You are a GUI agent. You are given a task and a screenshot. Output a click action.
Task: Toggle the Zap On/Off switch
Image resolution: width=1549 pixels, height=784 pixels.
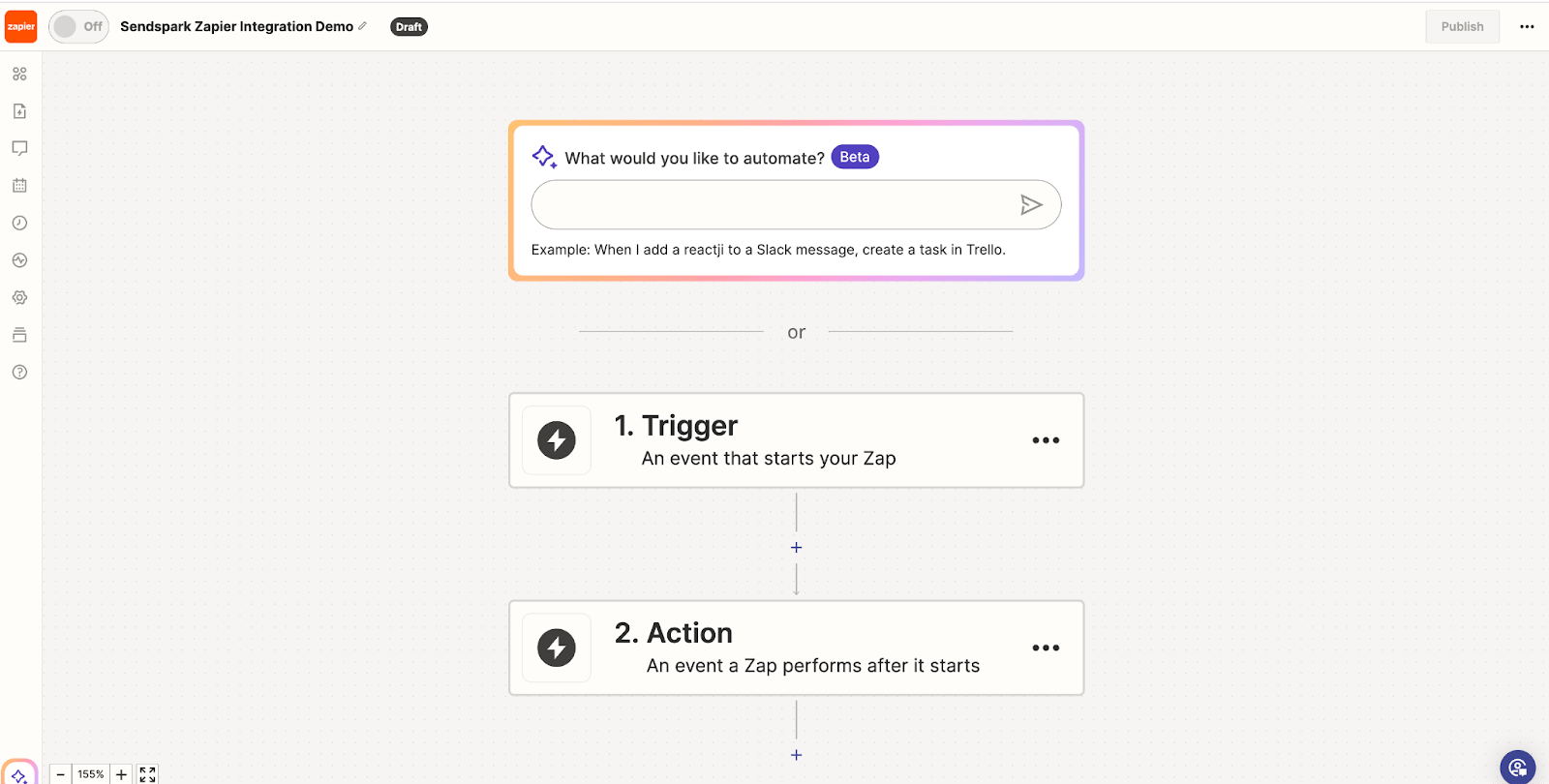pyautogui.click(x=78, y=26)
